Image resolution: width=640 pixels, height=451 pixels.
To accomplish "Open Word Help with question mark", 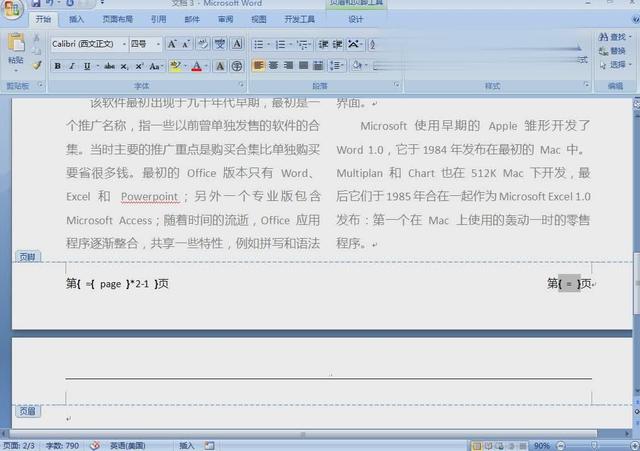I will tap(636, 19).
